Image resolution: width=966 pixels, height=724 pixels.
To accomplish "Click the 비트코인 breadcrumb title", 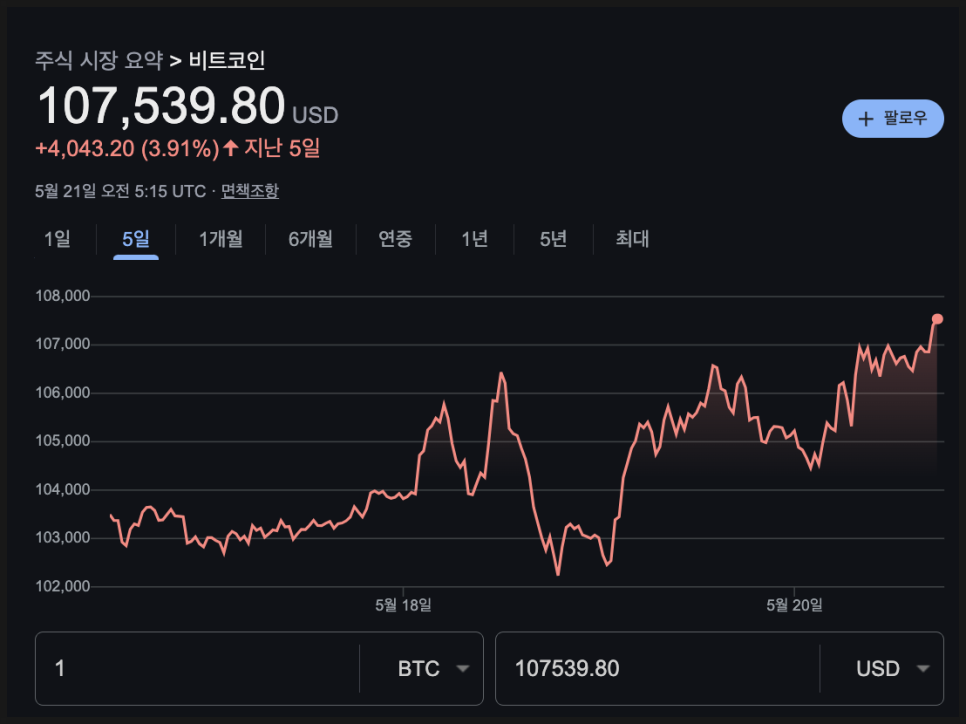I will point(227,60).
